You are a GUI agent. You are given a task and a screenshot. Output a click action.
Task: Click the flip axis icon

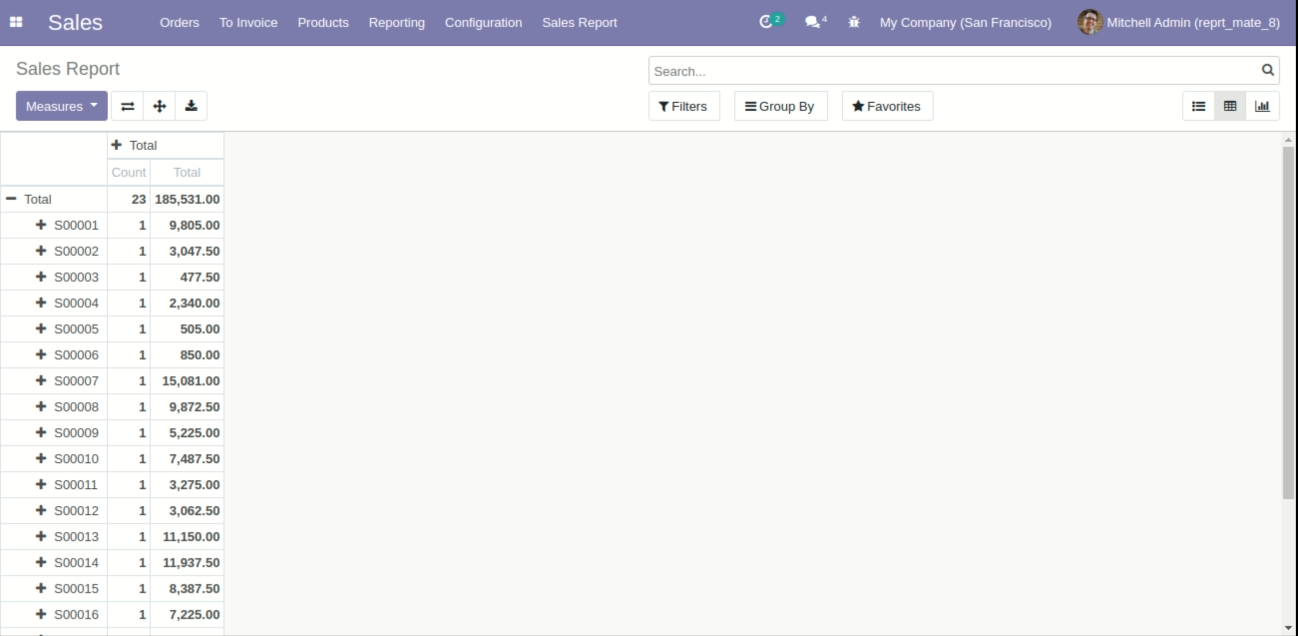127,106
